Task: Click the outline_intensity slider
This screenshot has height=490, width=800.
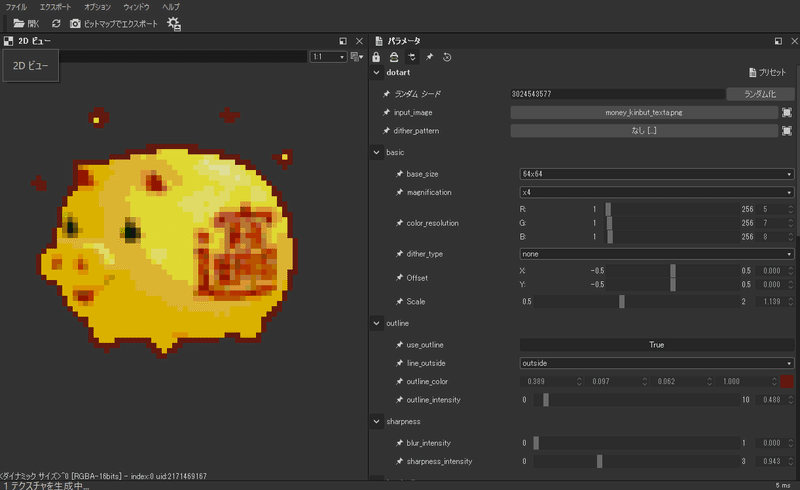Action: point(636,400)
